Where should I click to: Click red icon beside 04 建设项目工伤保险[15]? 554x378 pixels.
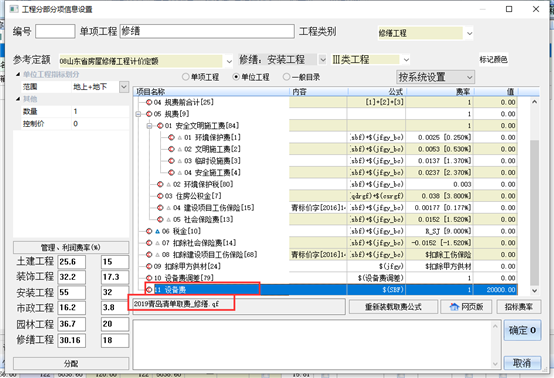160,208
